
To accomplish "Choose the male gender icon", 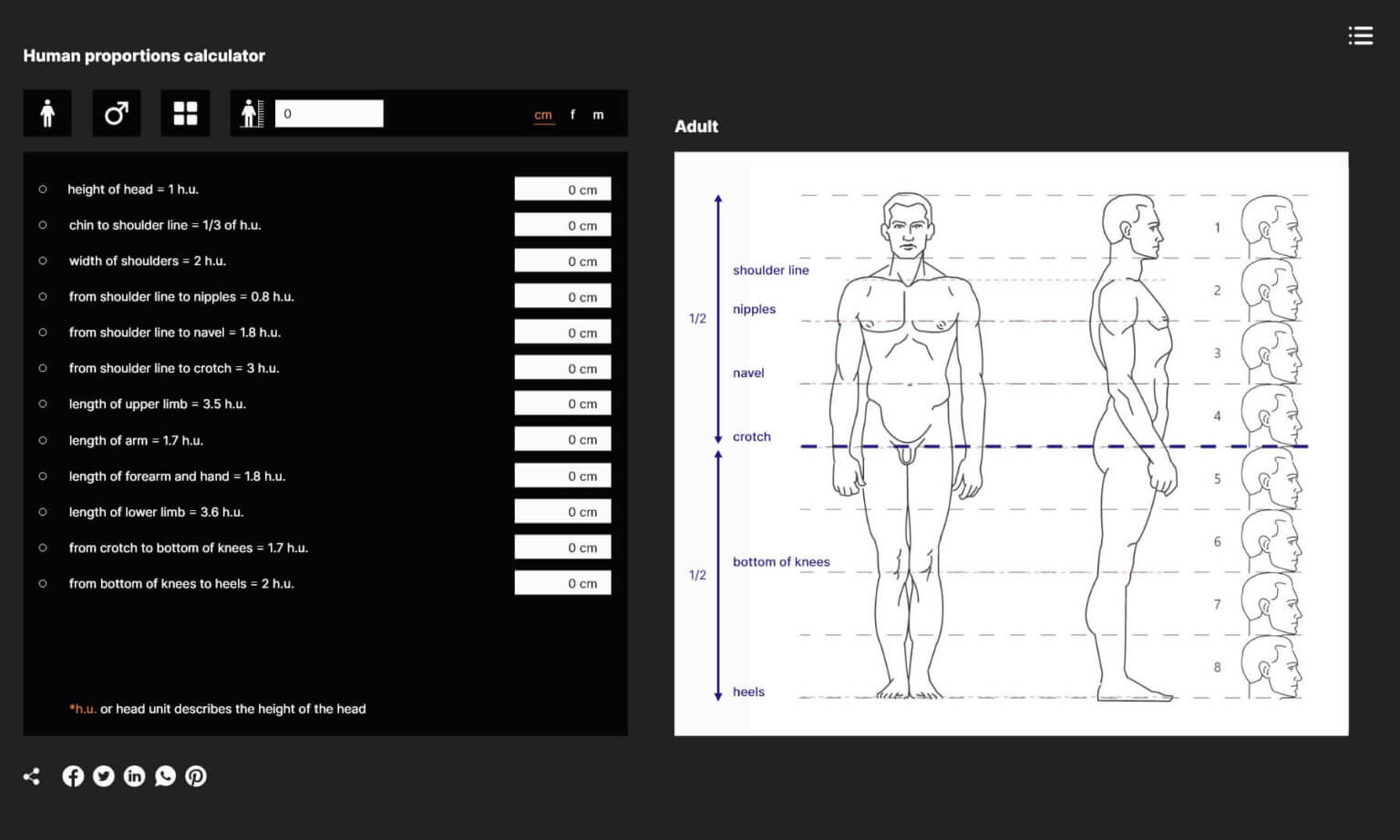I will (117, 113).
